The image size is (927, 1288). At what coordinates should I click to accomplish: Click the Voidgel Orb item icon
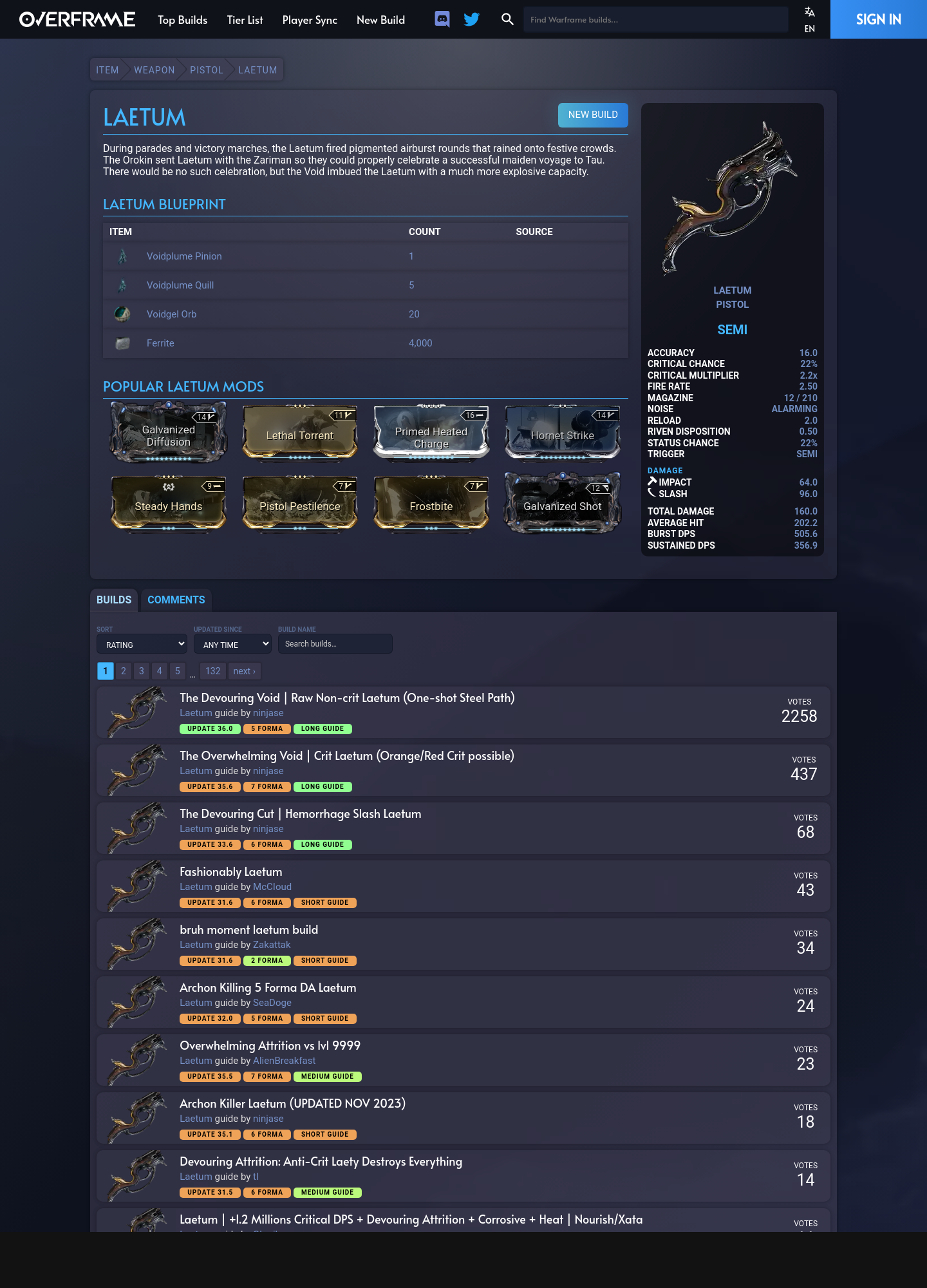[x=122, y=314]
